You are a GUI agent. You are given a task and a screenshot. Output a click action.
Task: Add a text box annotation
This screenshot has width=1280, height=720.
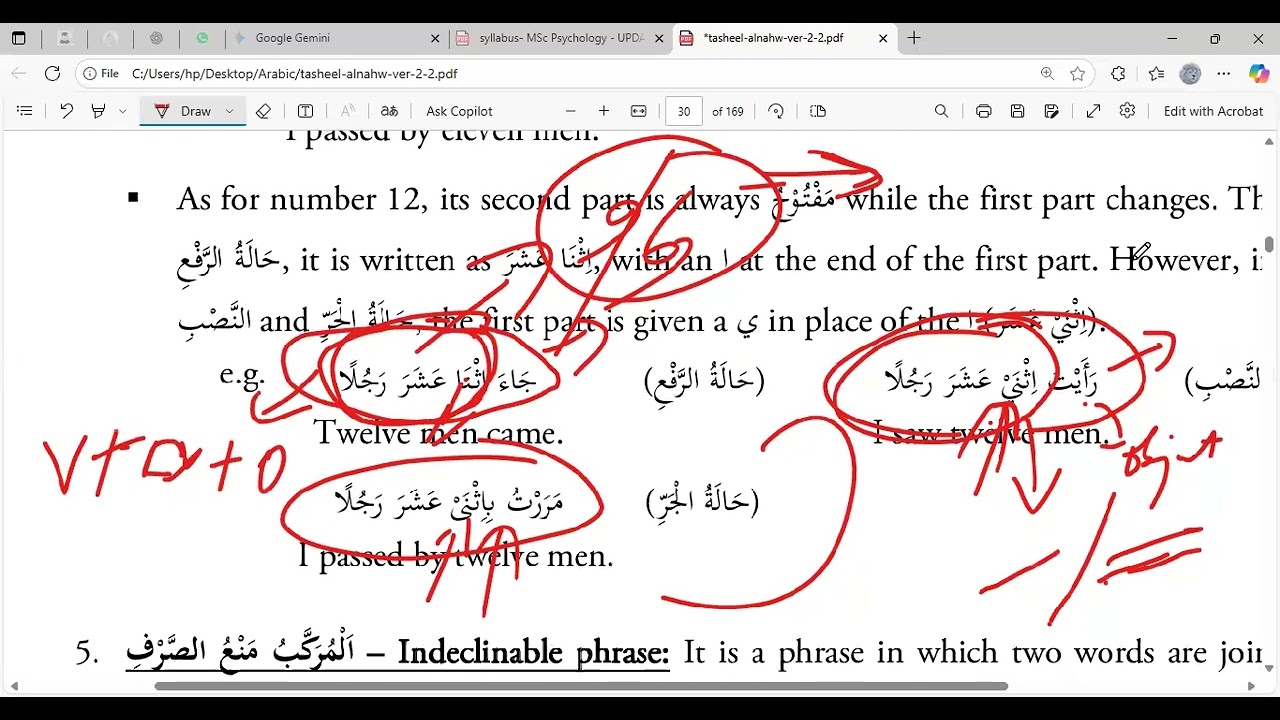306,111
